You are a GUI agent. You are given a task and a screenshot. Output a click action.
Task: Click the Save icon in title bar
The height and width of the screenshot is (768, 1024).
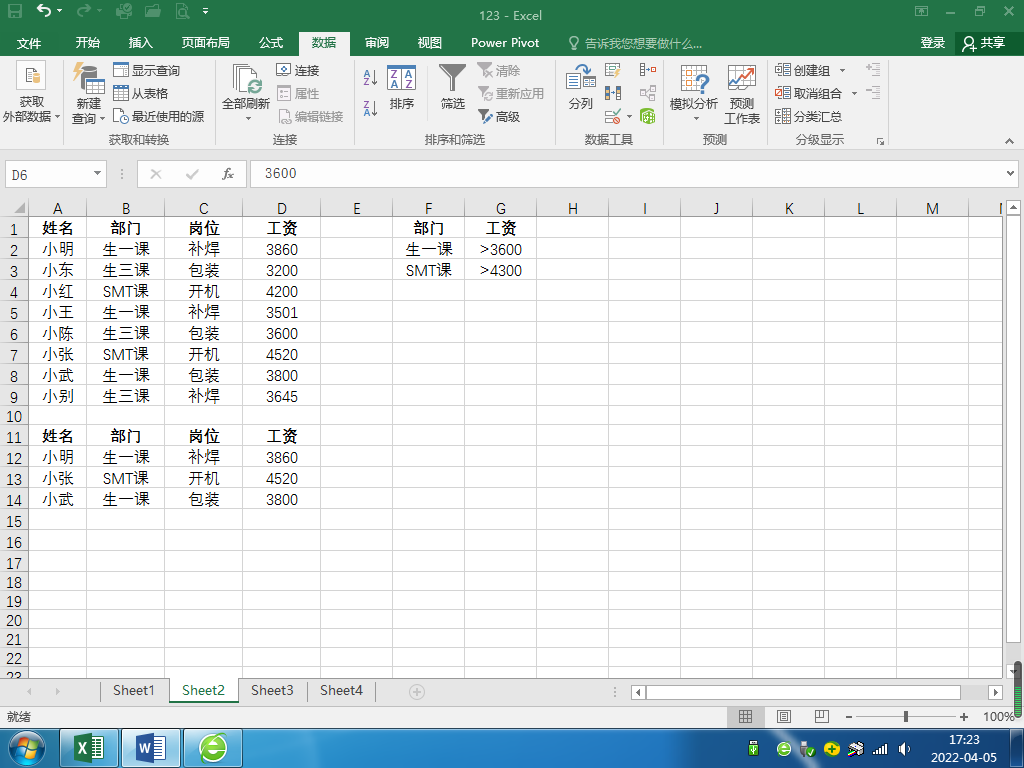14,11
